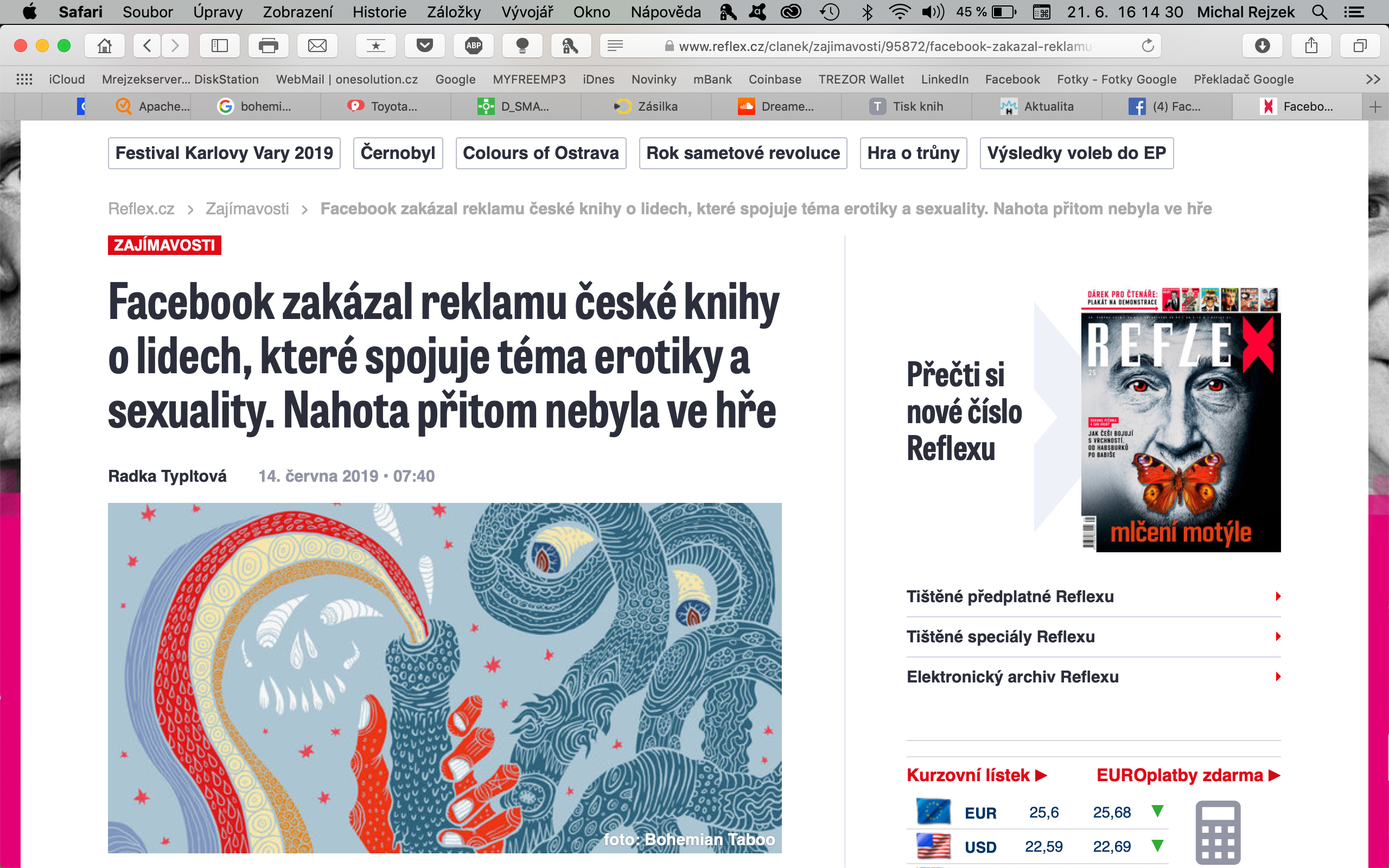Open the Černobyl topic link
The width and height of the screenshot is (1389, 868).
(398, 154)
